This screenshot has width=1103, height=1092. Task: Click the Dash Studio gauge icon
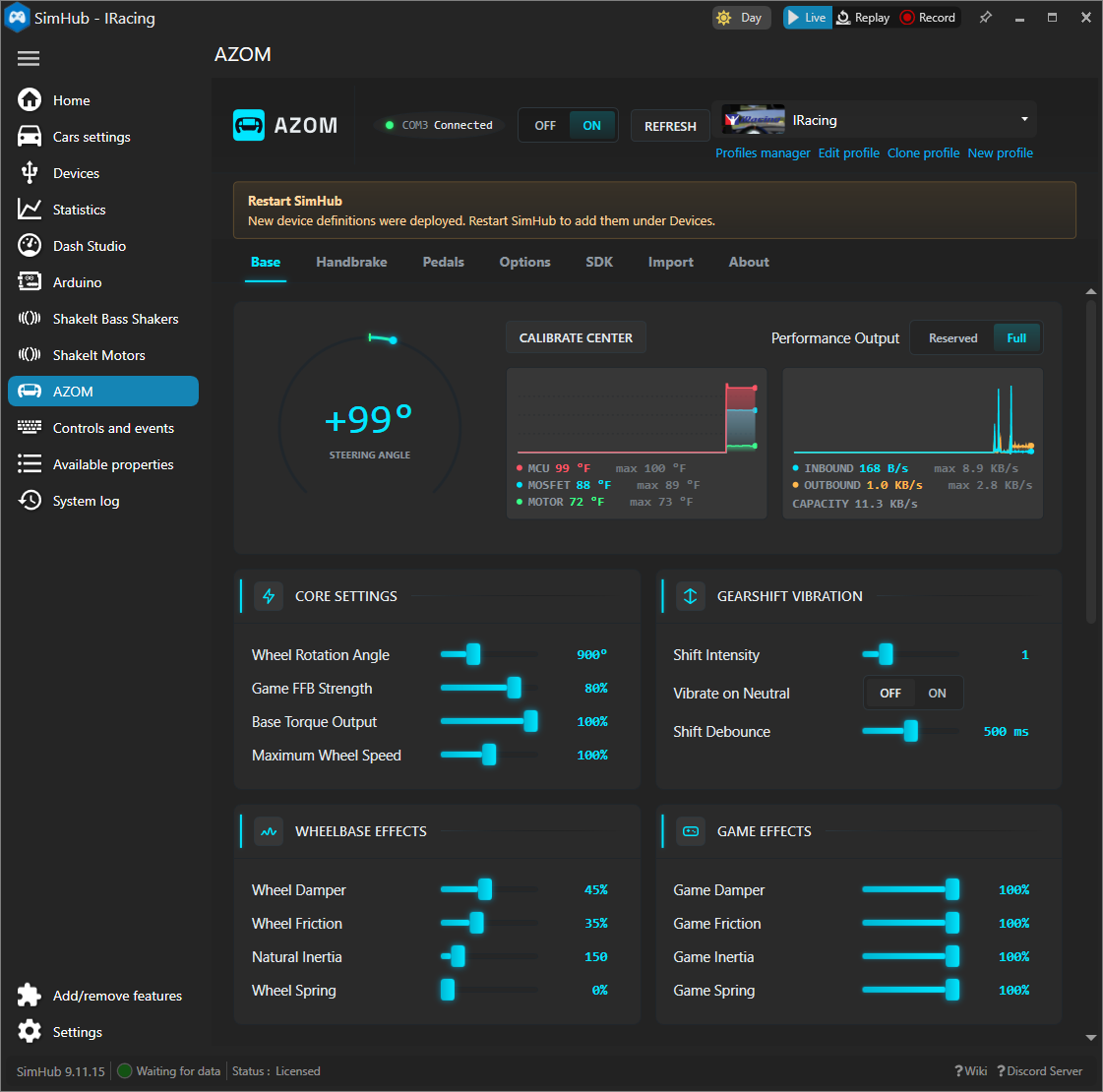tap(30, 245)
